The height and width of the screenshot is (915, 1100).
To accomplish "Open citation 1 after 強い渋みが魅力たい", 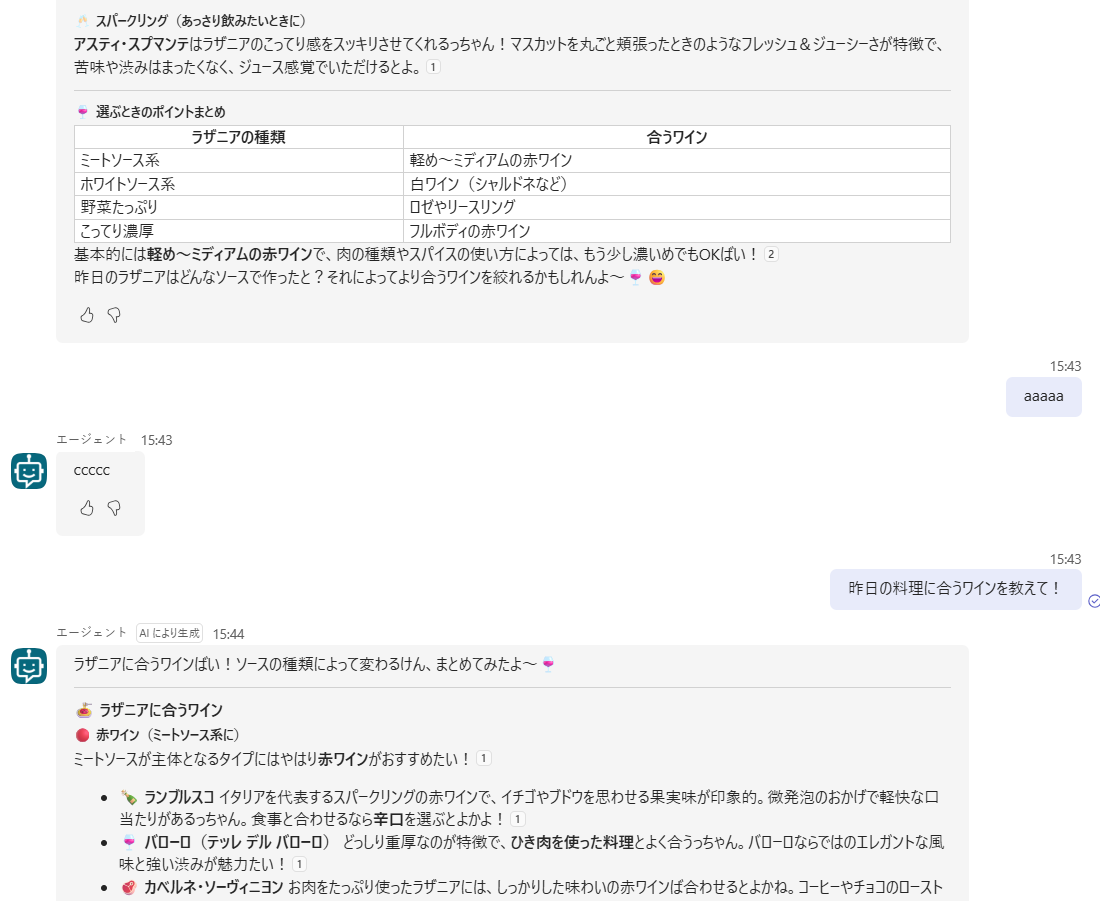I will 299,864.
